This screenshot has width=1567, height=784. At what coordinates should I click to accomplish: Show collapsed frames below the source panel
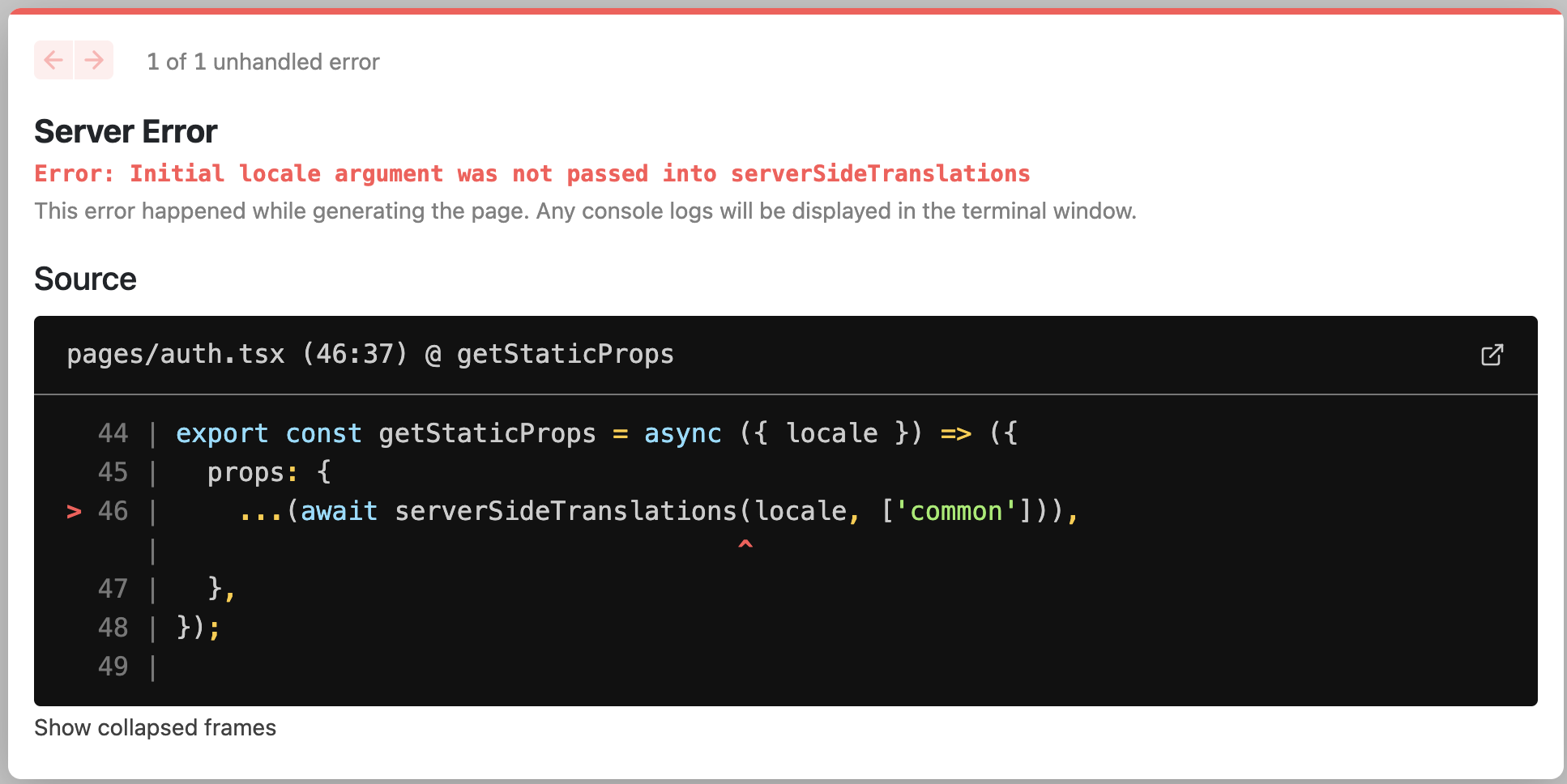154,727
